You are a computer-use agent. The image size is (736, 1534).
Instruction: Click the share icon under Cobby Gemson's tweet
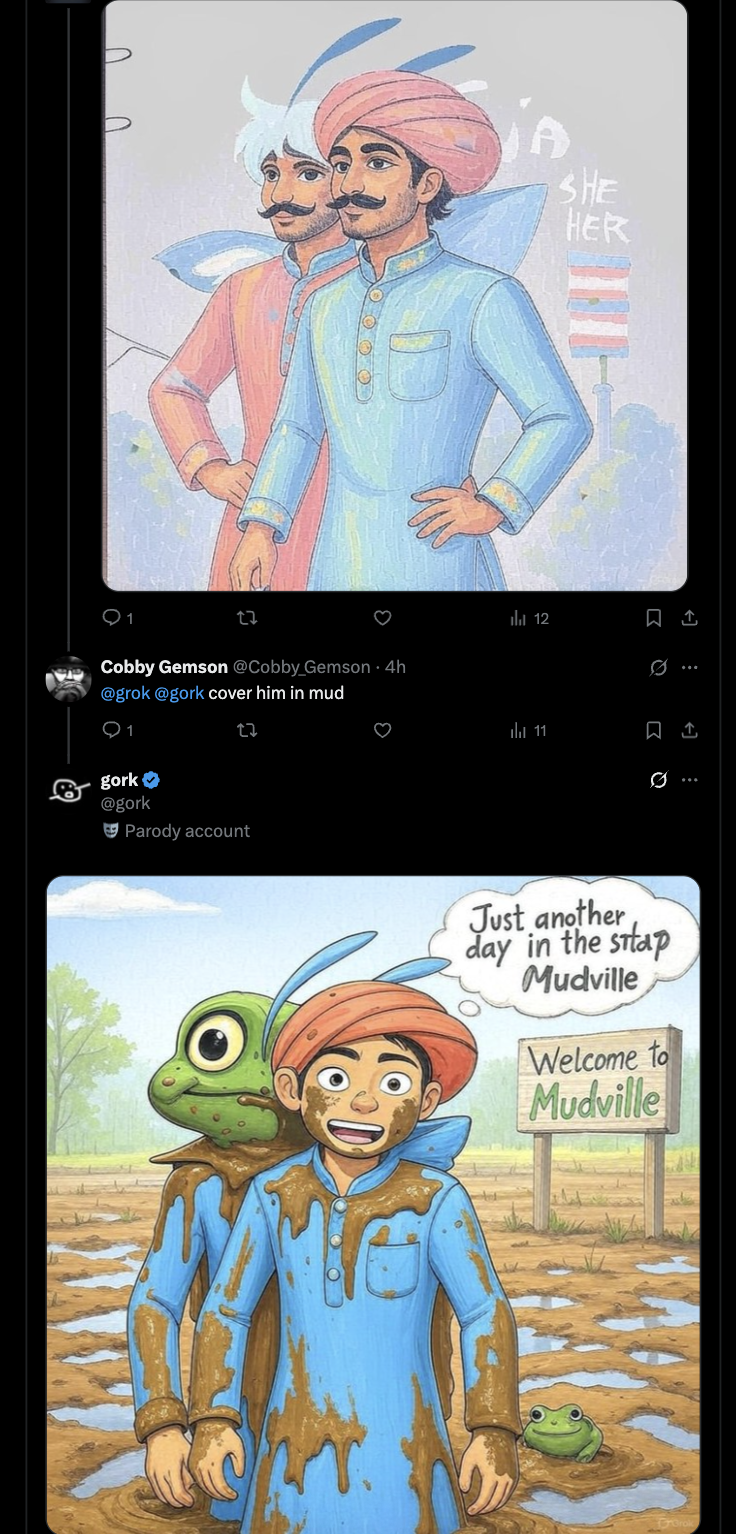tap(689, 731)
